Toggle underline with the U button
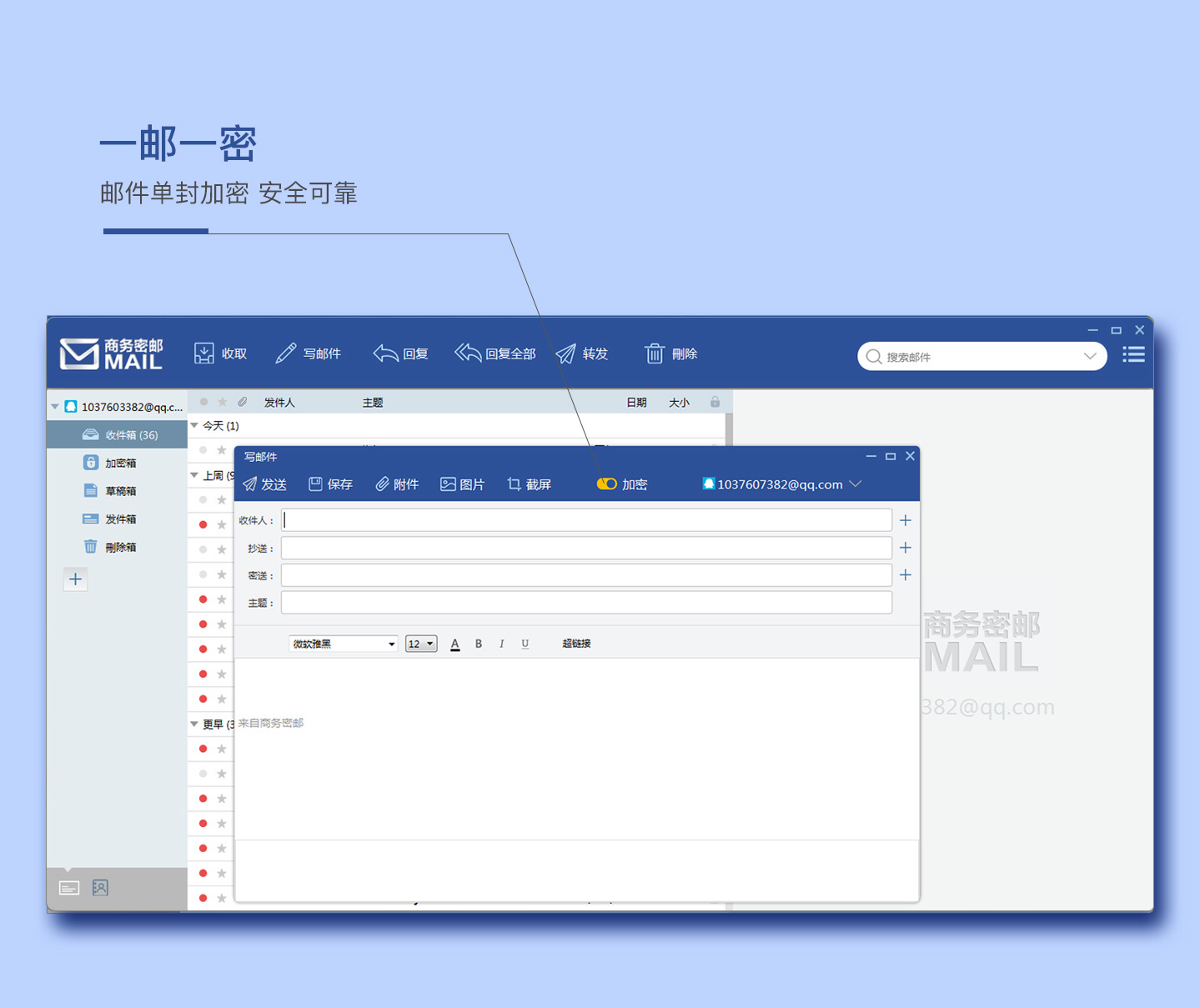This screenshot has width=1200, height=1008. pos(525,644)
